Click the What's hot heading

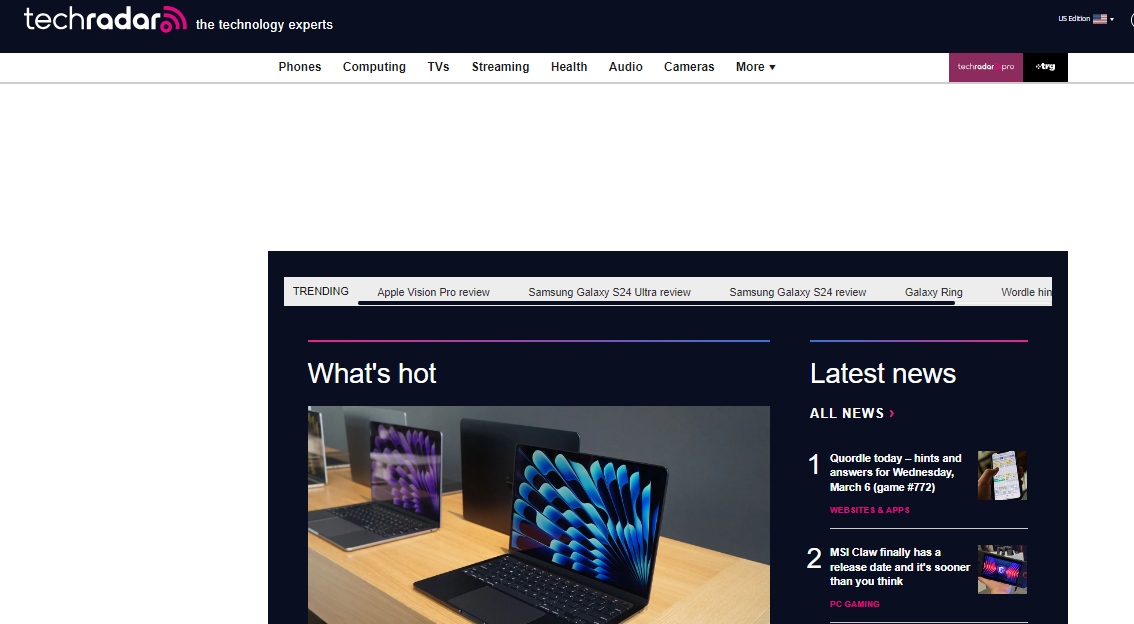372,374
